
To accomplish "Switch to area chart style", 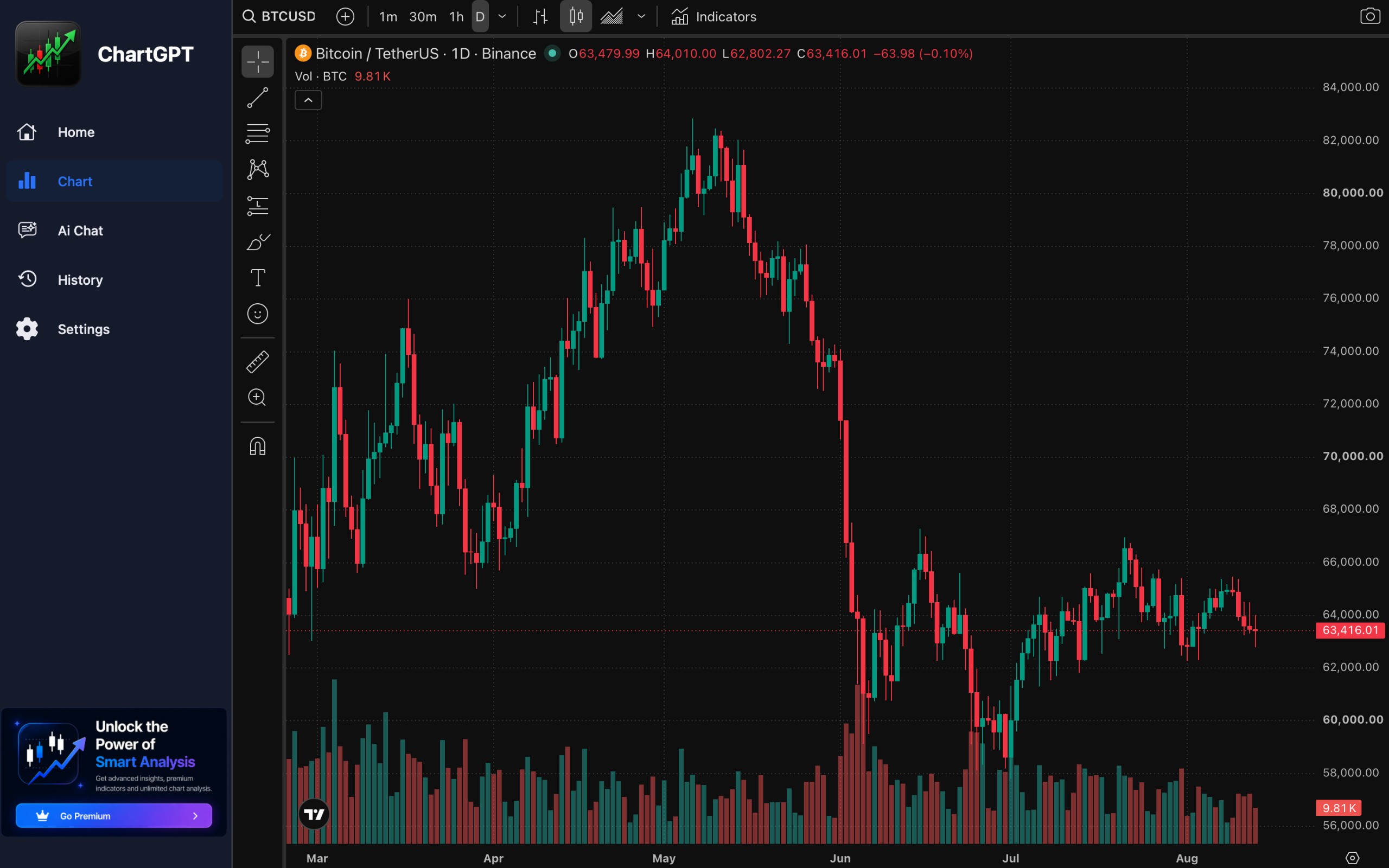I will [612, 17].
